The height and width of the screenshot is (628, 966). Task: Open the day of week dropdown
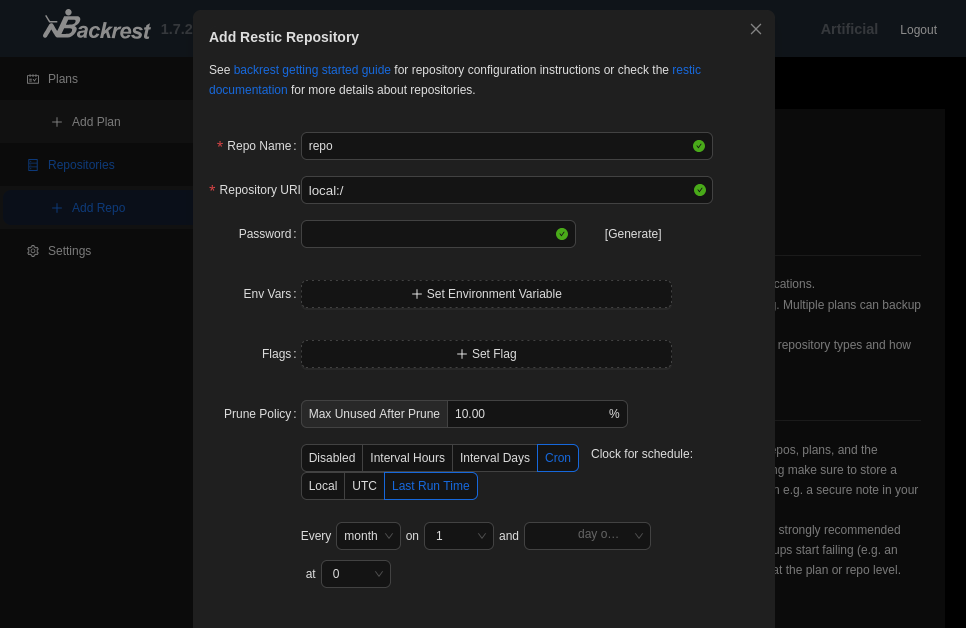[587, 536]
